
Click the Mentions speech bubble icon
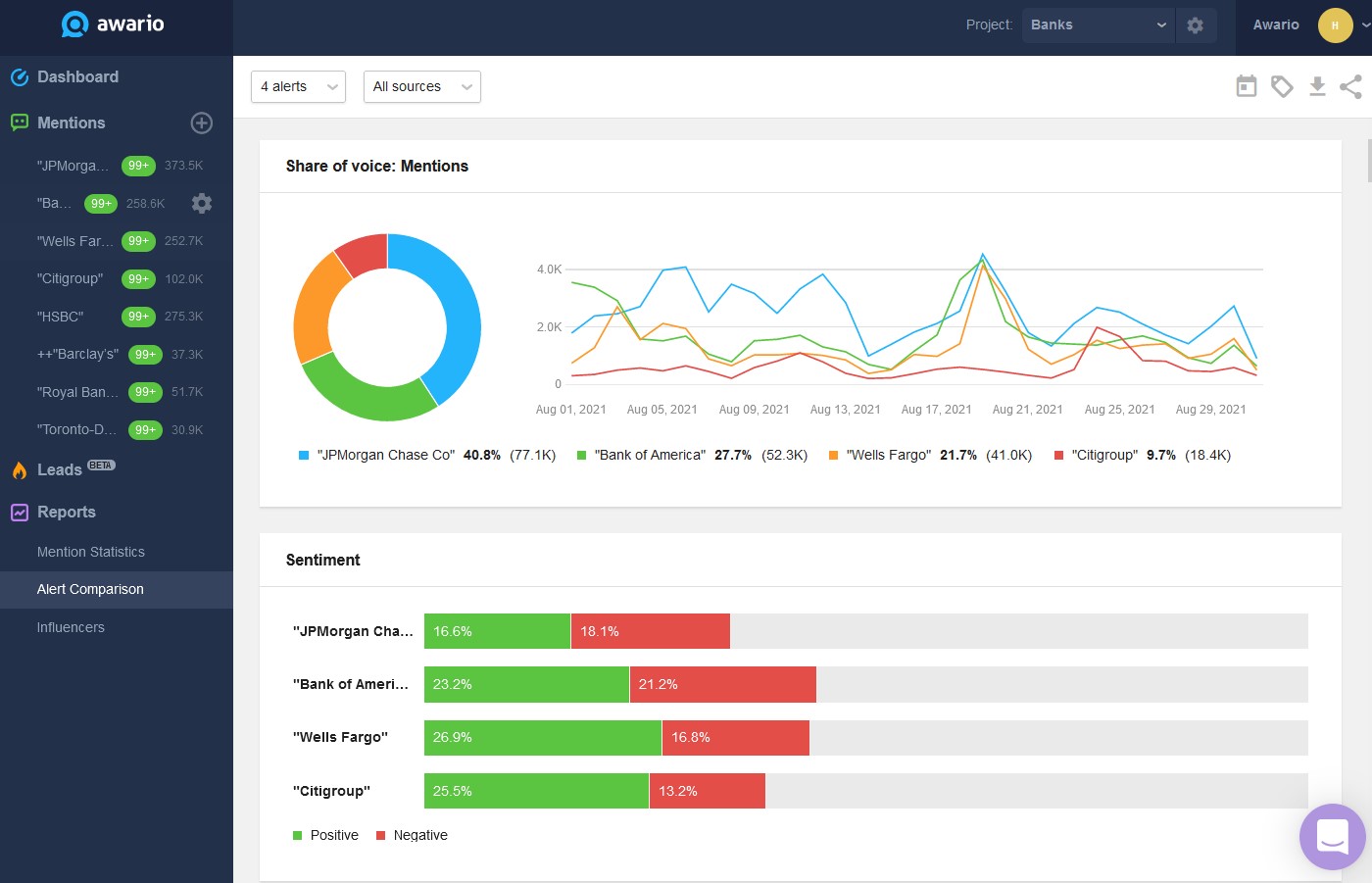click(x=20, y=123)
